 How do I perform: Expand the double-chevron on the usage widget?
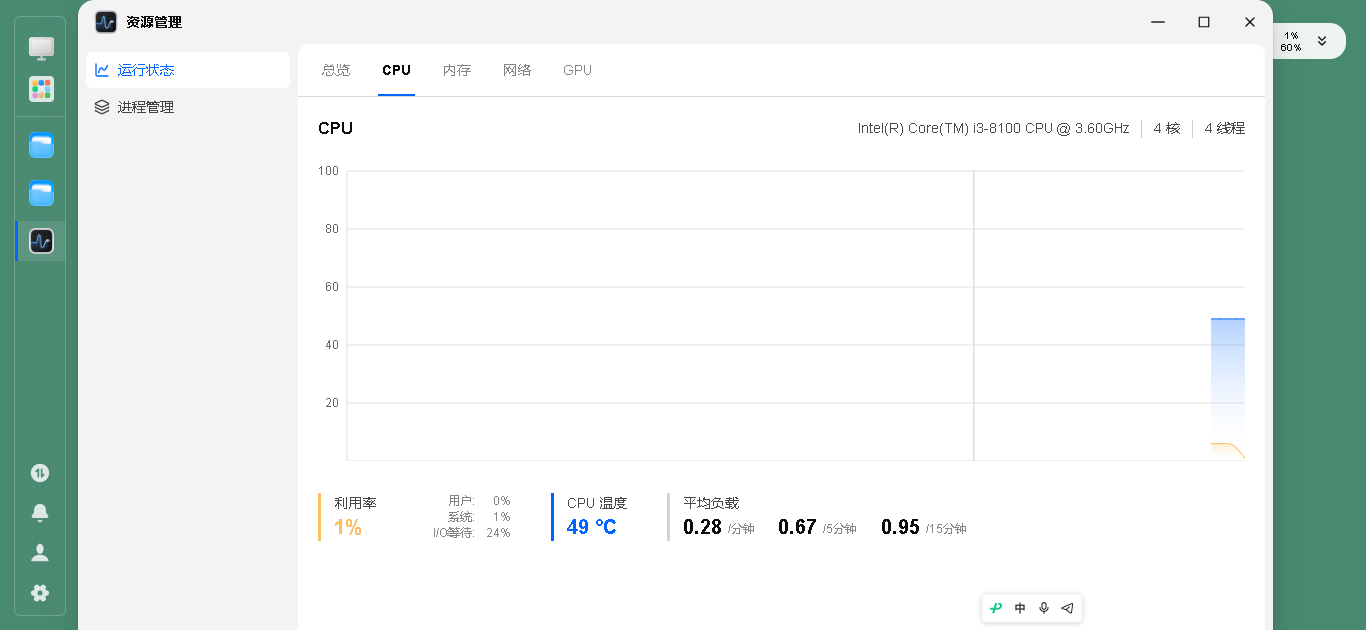[x=1322, y=41]
